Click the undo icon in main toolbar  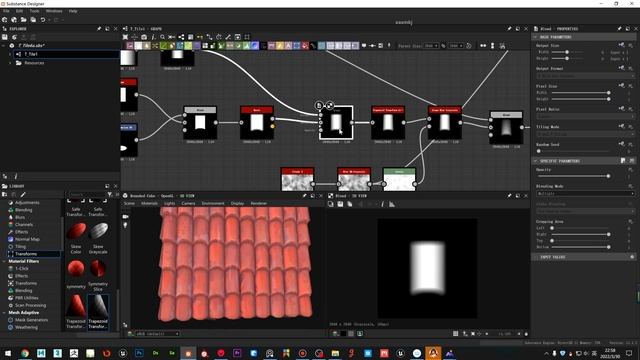tap(43, 20)
